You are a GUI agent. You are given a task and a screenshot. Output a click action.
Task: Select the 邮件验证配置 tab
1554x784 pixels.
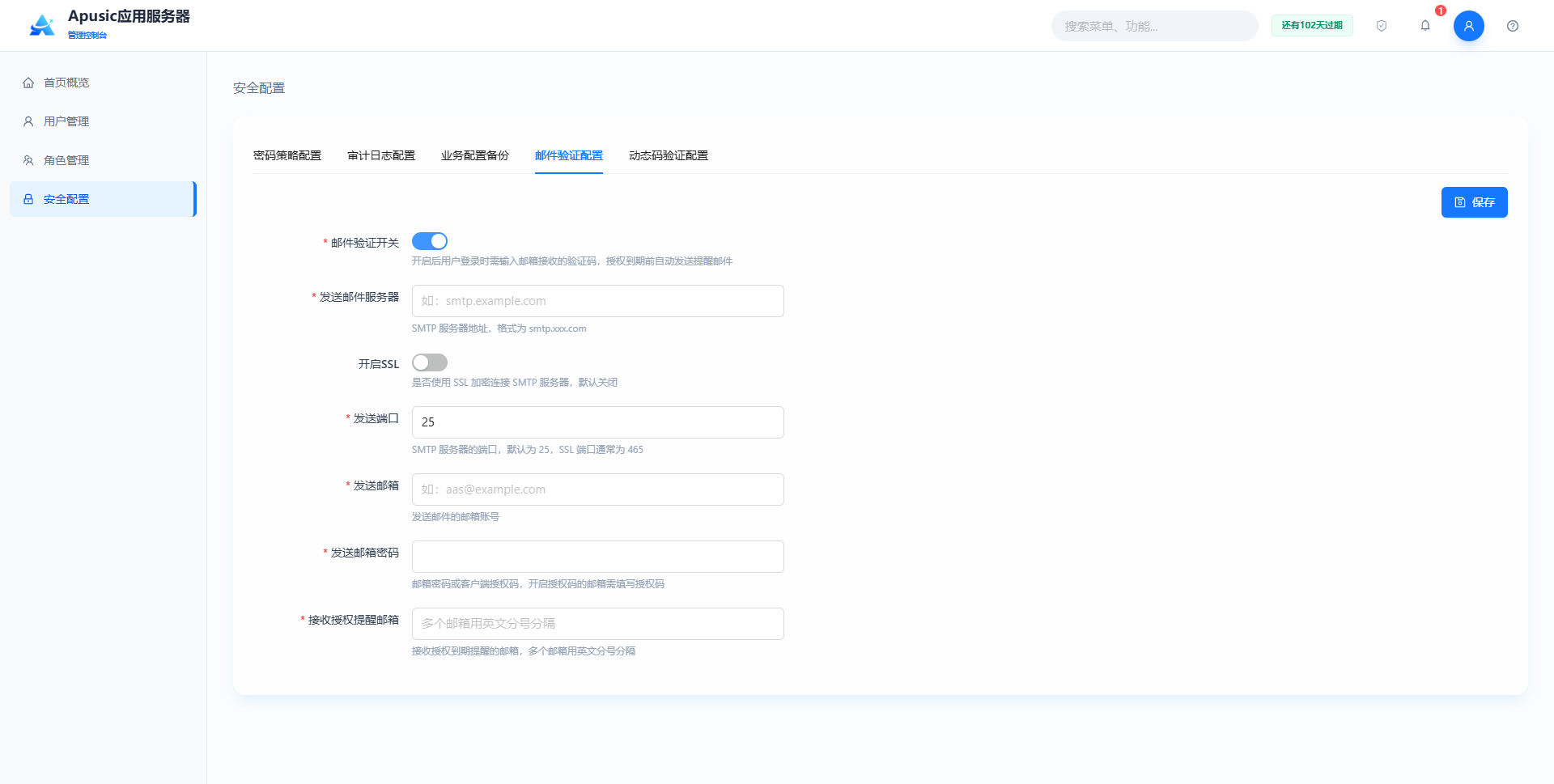pos(569,155)
